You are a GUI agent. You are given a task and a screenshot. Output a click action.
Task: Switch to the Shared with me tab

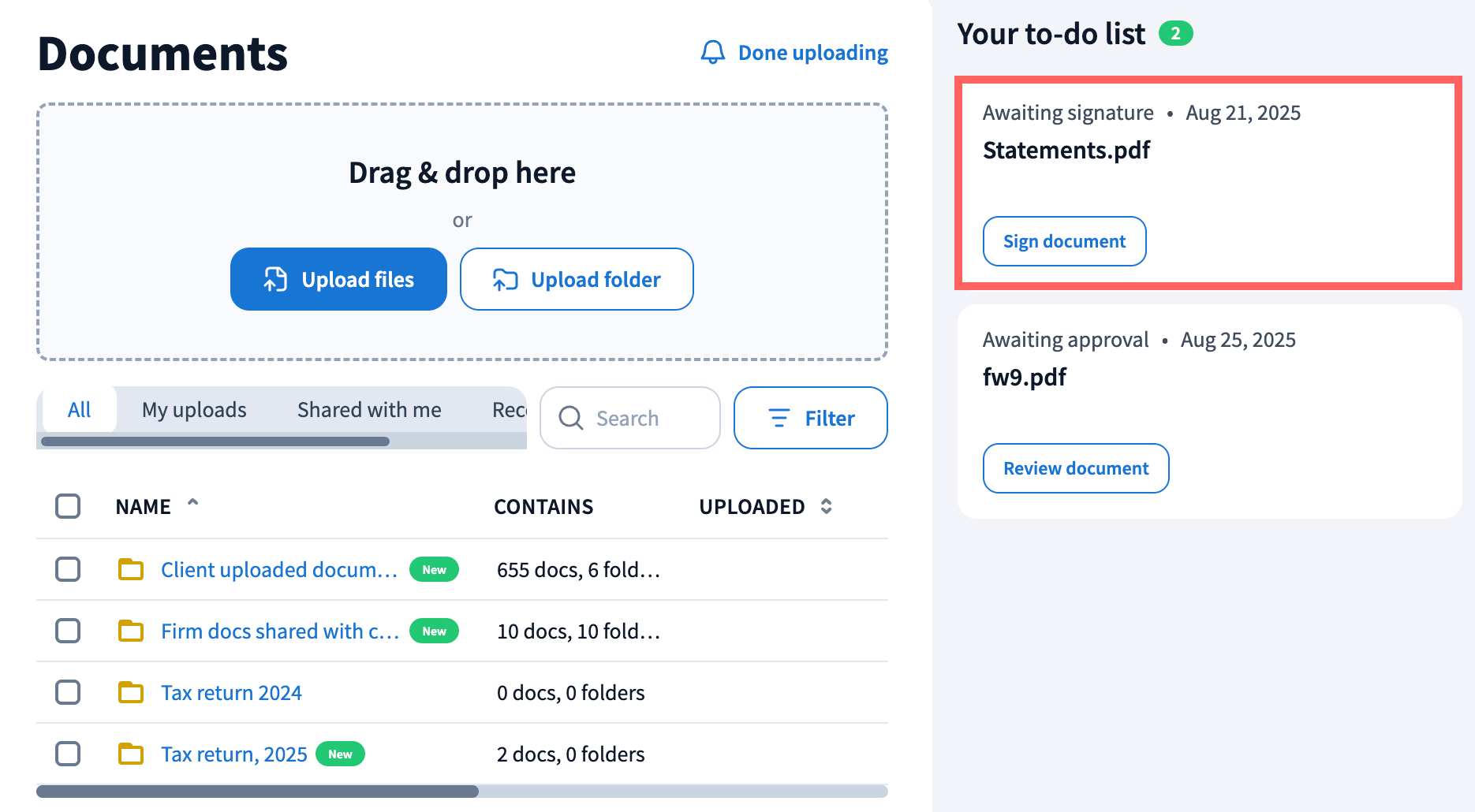(x=369, y=410)
